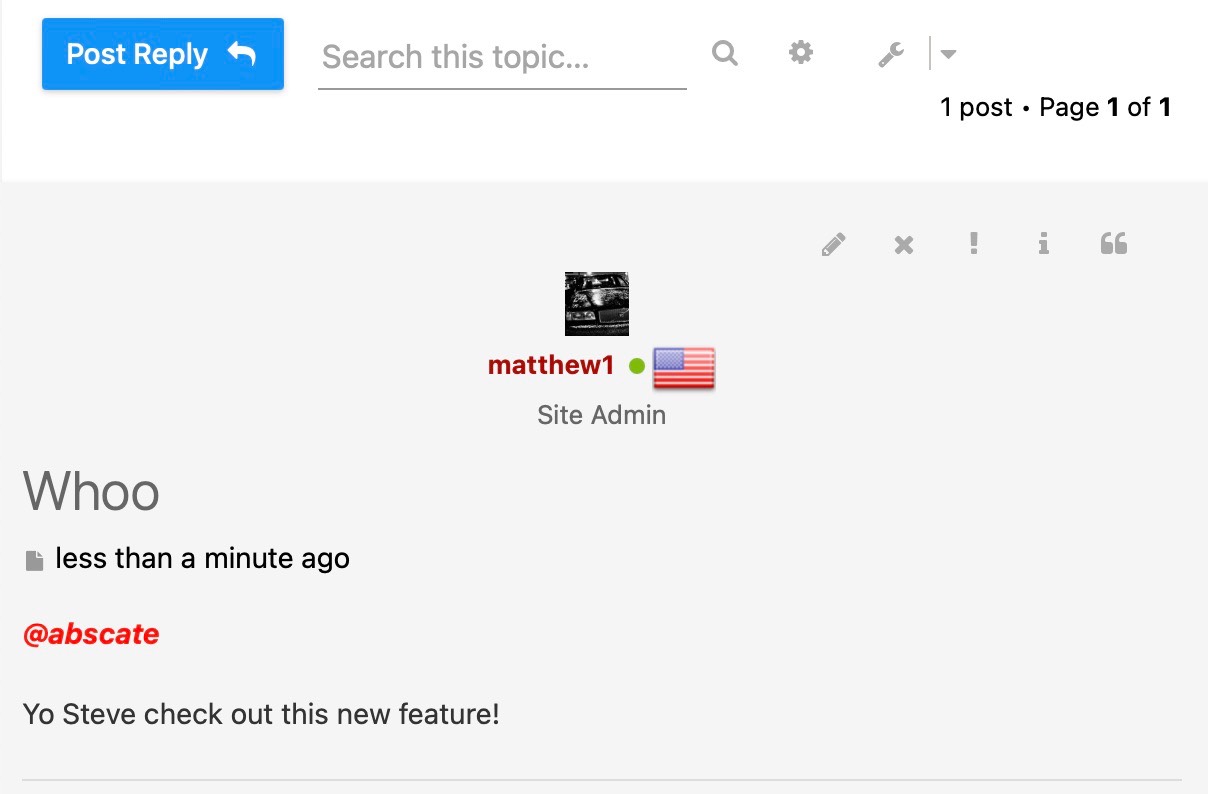1208x794 pixels.
Task: Visit the matthew1 profile link
Action: point(551,366)
